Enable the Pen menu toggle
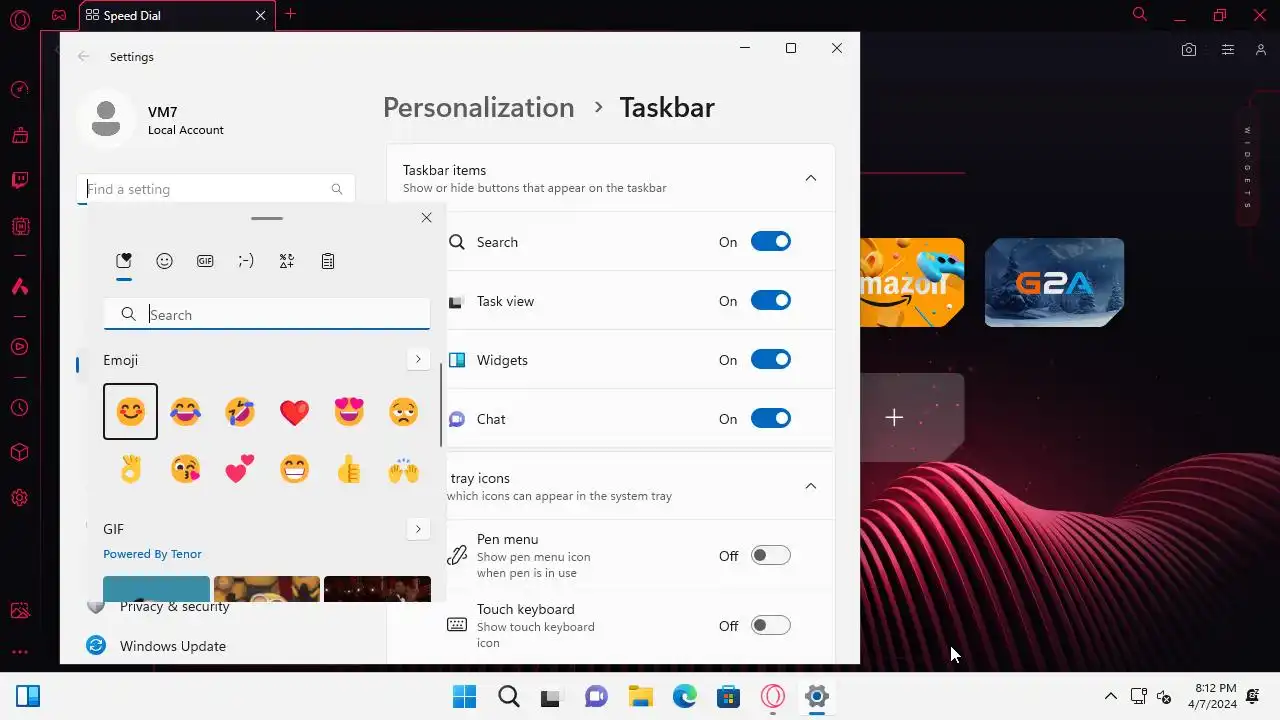 point(770,555)
